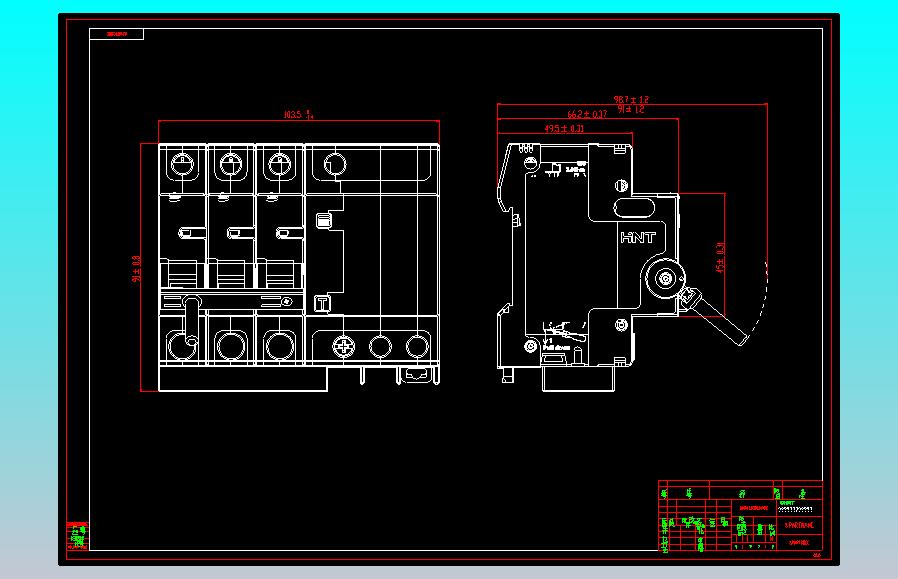Pick the 66.2 ± 0.37 dimension label
898x579 pixels.
tap(587, 115)
